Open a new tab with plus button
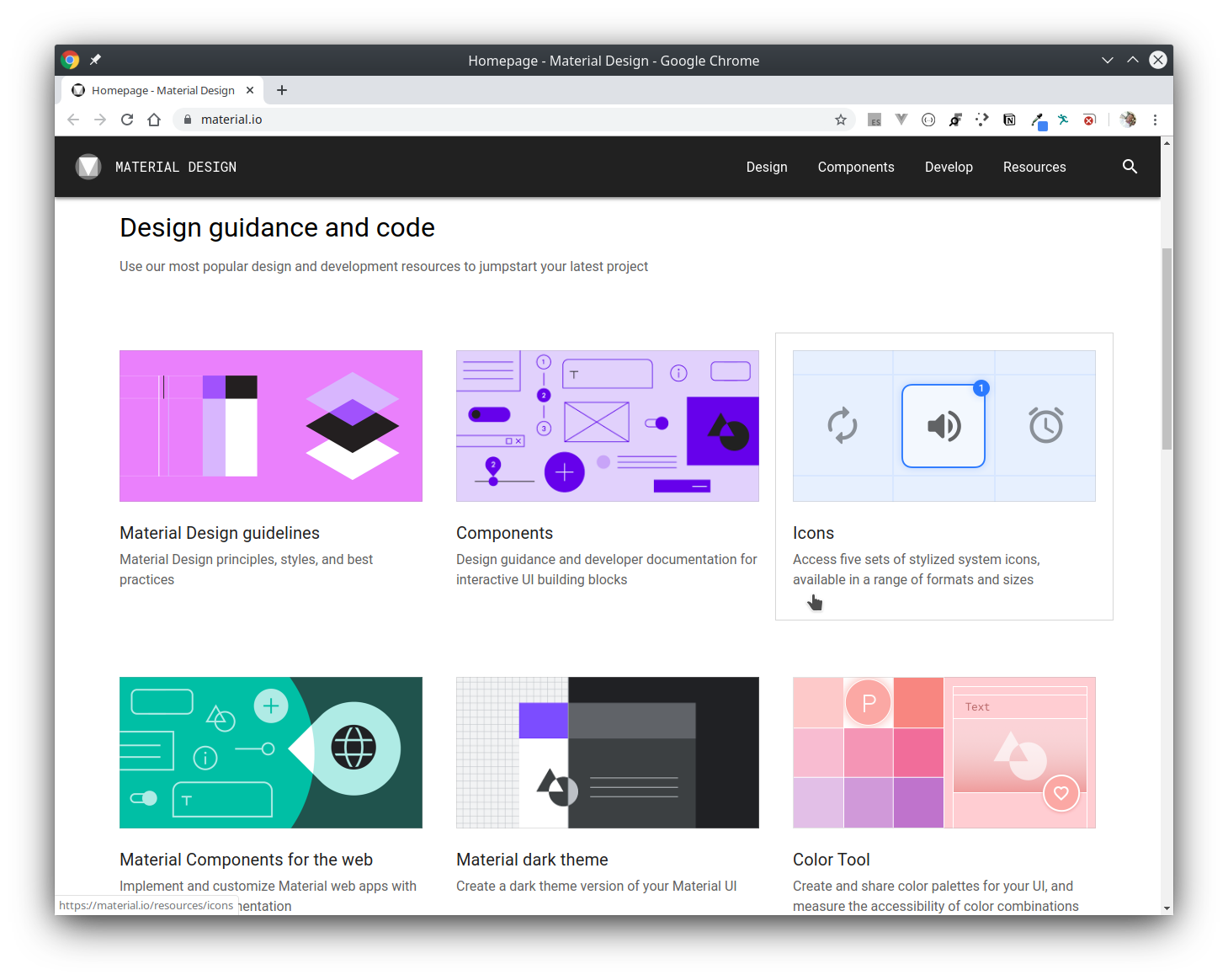1228x980 pixels. point(282,90)
